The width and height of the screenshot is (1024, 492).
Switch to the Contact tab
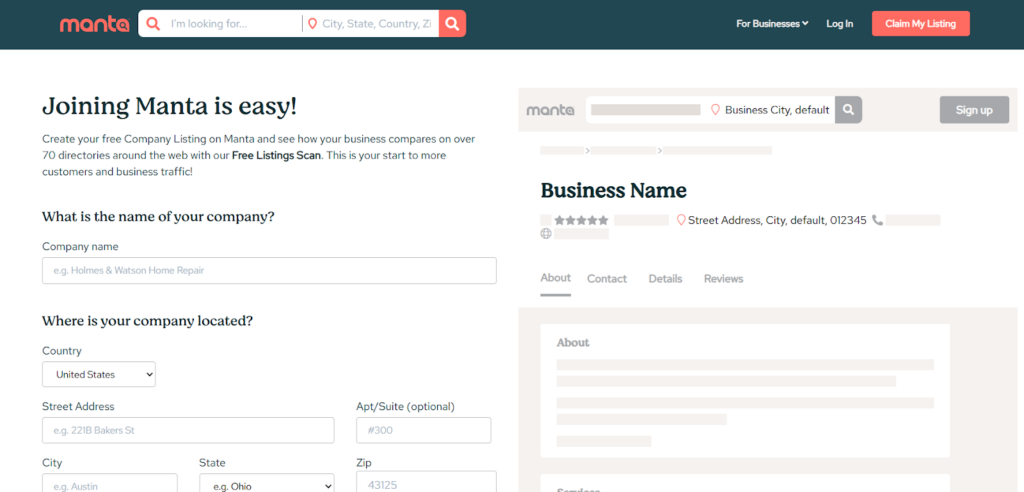pyautogui.click(x=607, y=279)
